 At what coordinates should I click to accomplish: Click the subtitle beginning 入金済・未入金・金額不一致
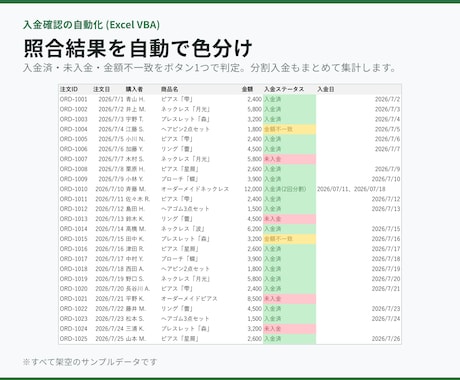pyautogui.click(x=209, y=68)
